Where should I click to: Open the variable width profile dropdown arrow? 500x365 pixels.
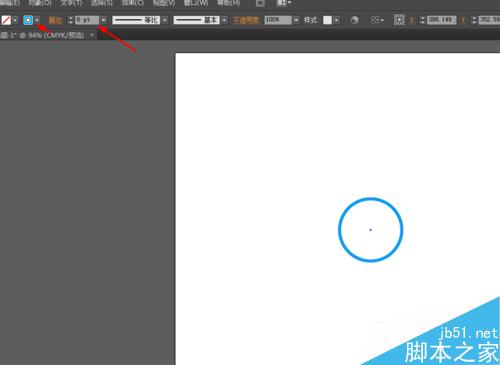[165, 20]
